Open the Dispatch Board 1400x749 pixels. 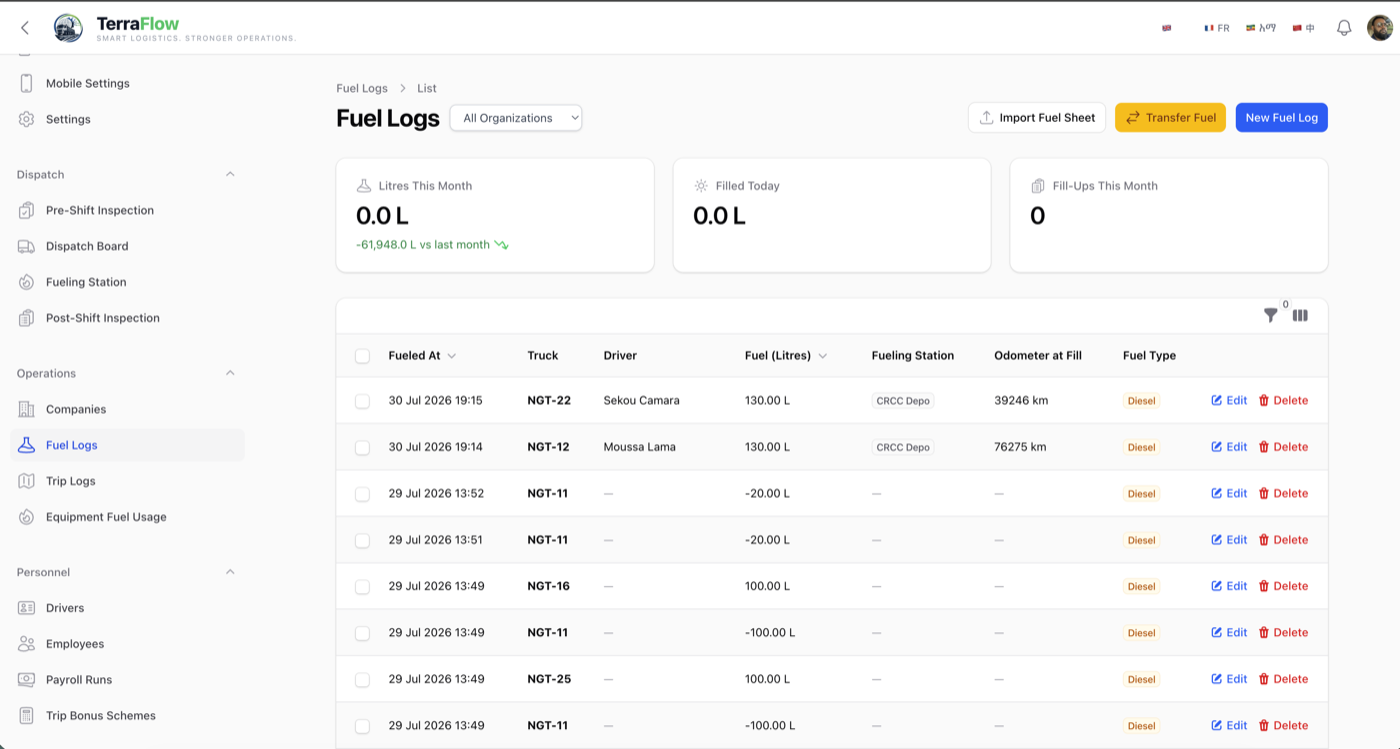127,246
